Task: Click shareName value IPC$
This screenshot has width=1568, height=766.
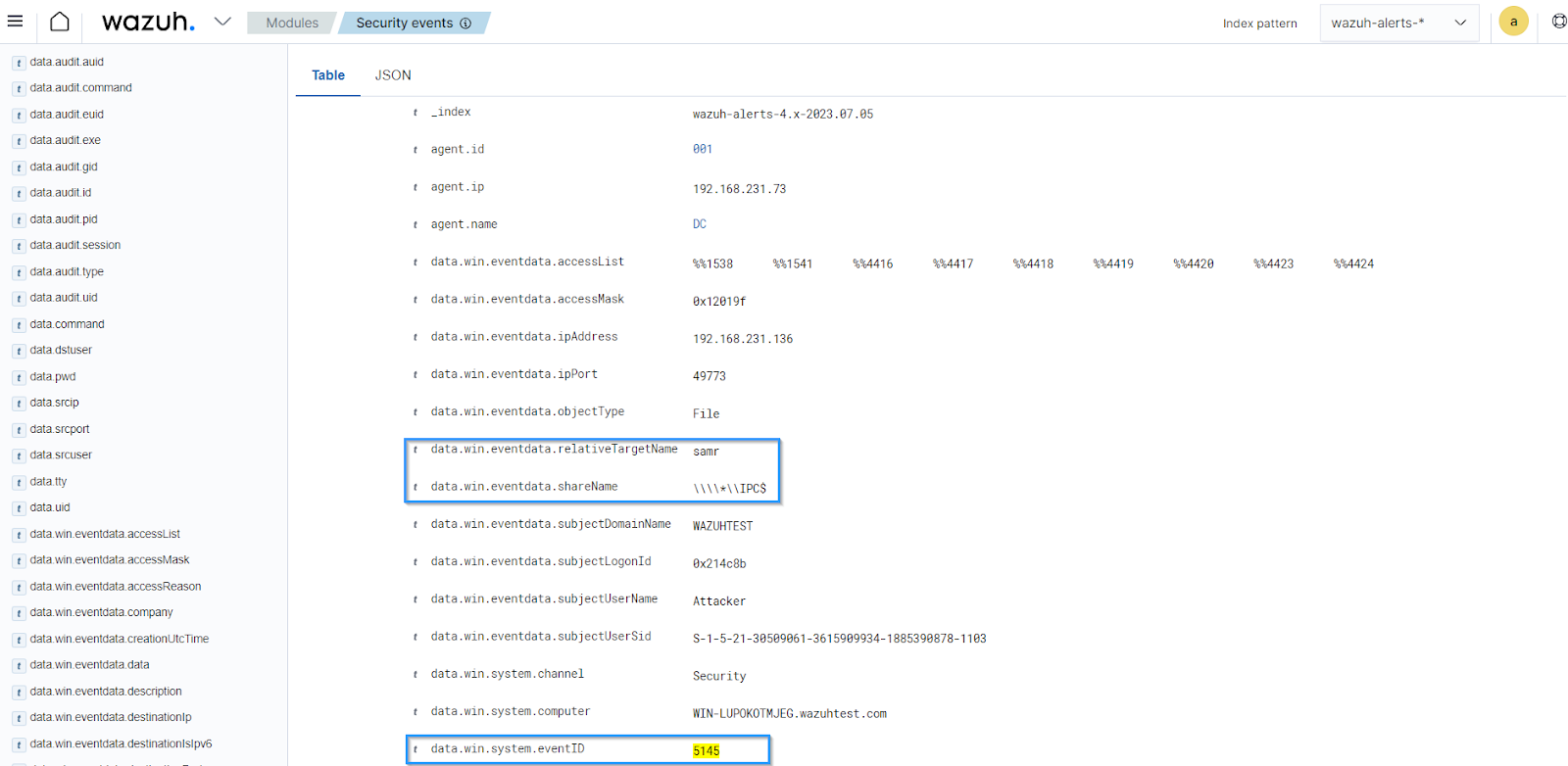Action: click(730, 489)
